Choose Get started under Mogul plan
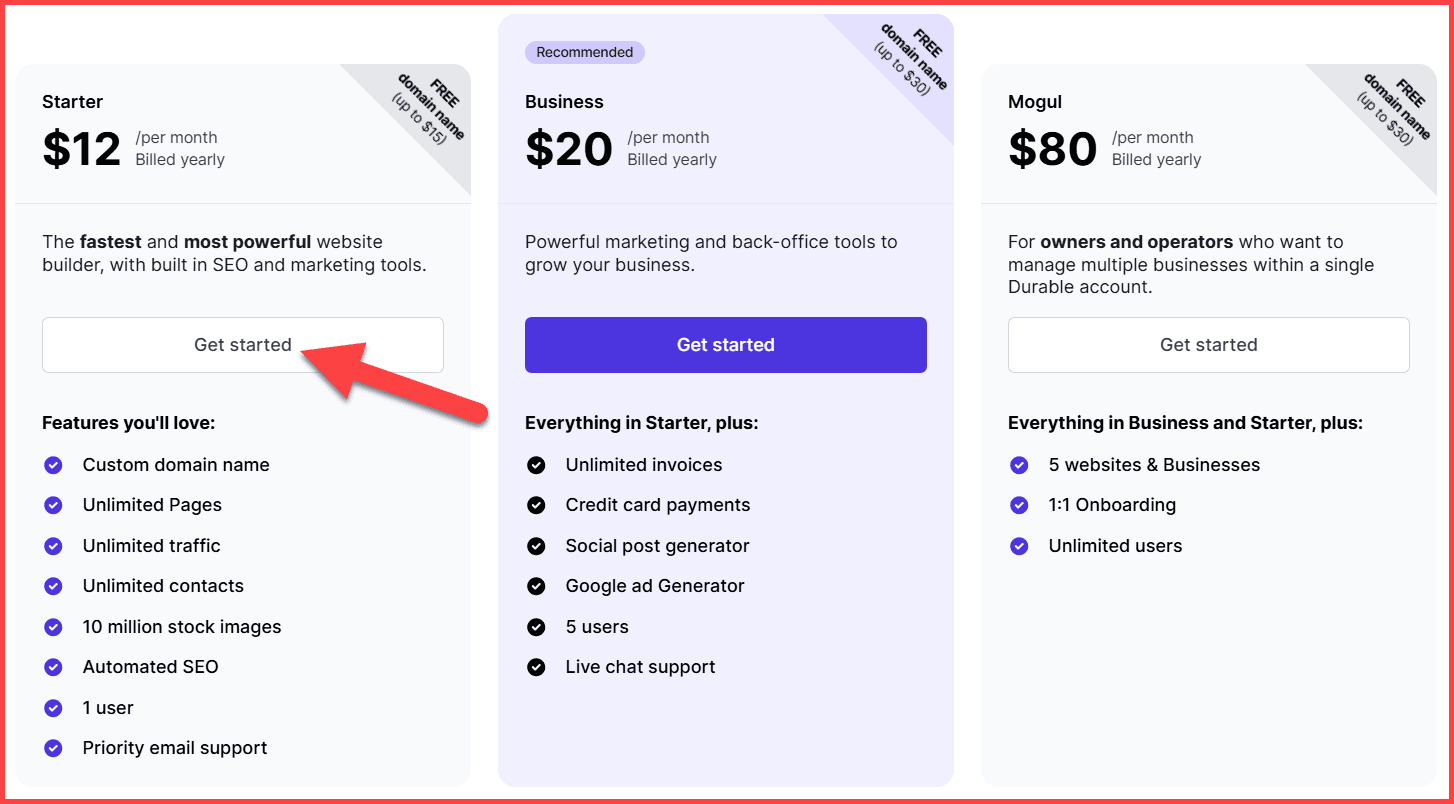1454x804 pixels. click(x=1208, y=345)
